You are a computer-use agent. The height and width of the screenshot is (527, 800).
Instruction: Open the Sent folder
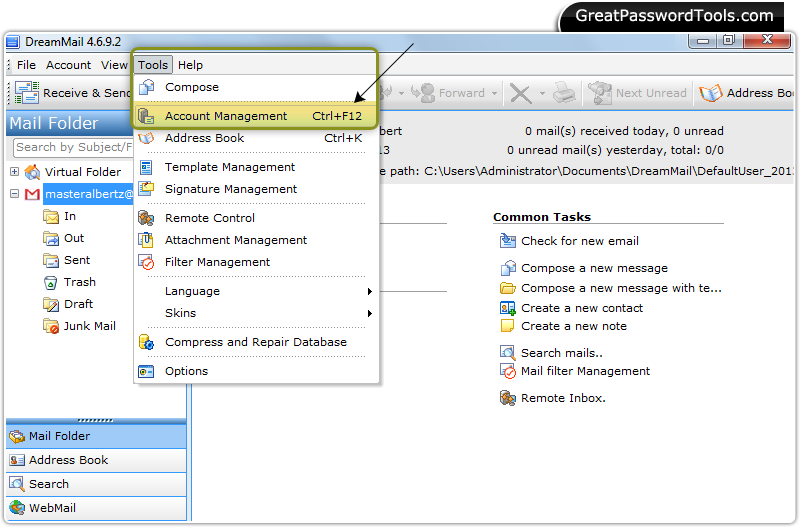[x=77, y=260]
